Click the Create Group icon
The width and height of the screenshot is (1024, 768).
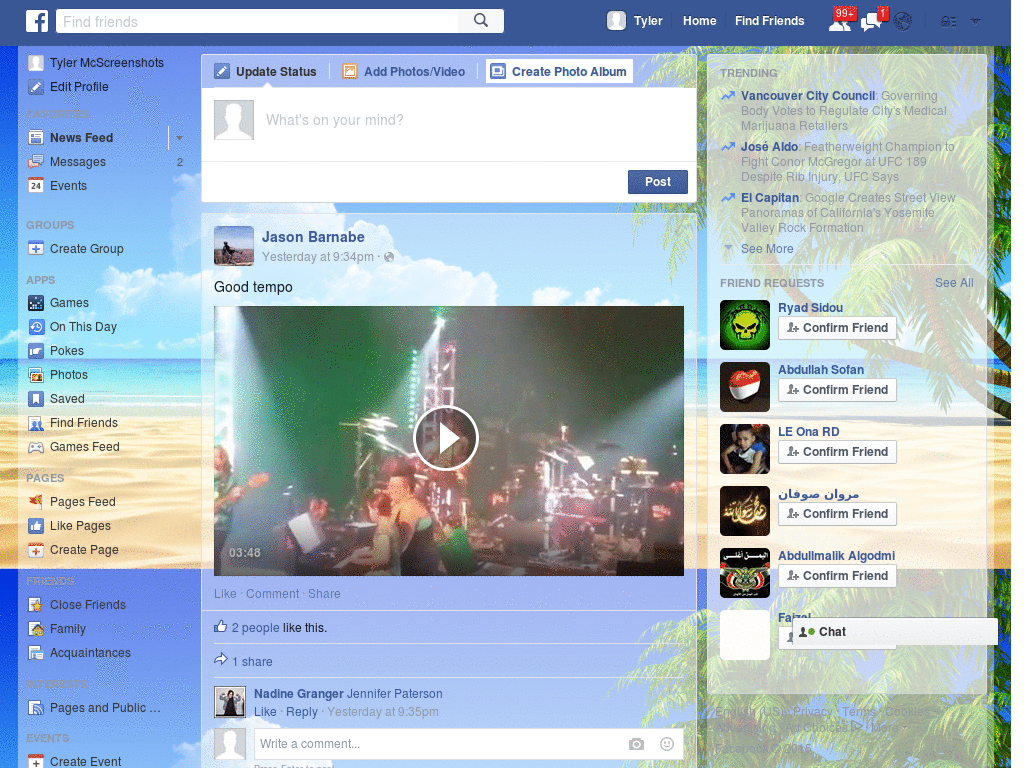[36, 249]
